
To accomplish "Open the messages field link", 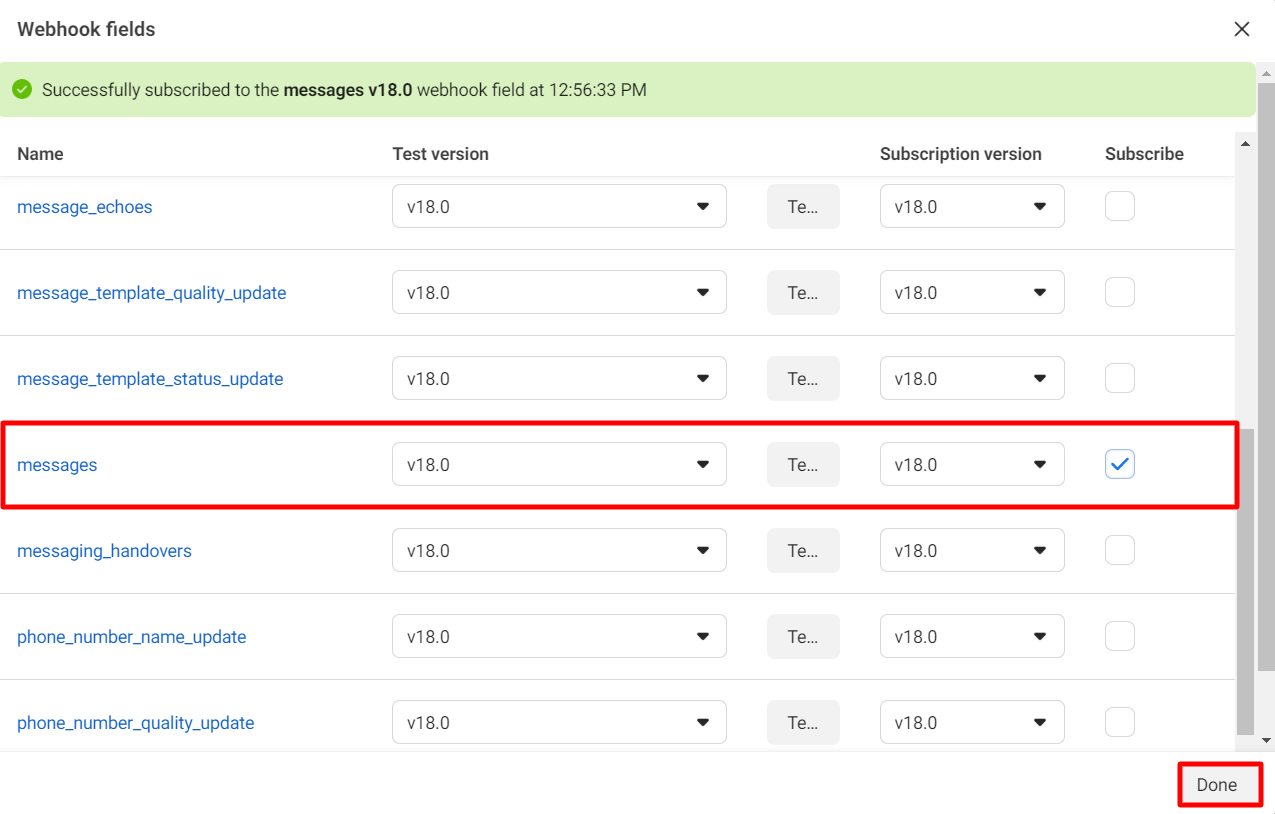I will 57,465.
